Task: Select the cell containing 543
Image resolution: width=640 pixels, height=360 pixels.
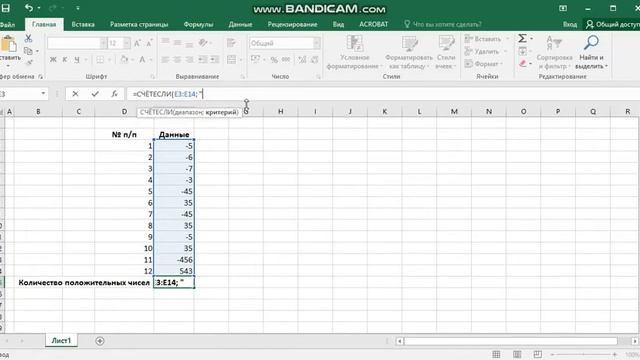Action: point(174,271)
